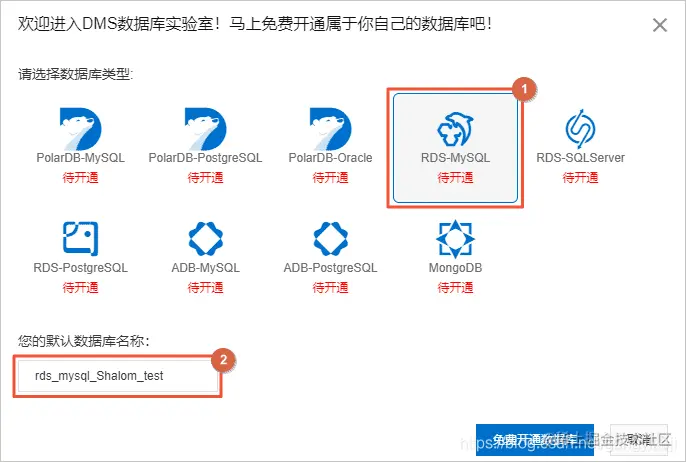Choose the PolarDB-PostgreSQL database icon
The height and width of the screenshot is (462, 686).
(205, 129)
